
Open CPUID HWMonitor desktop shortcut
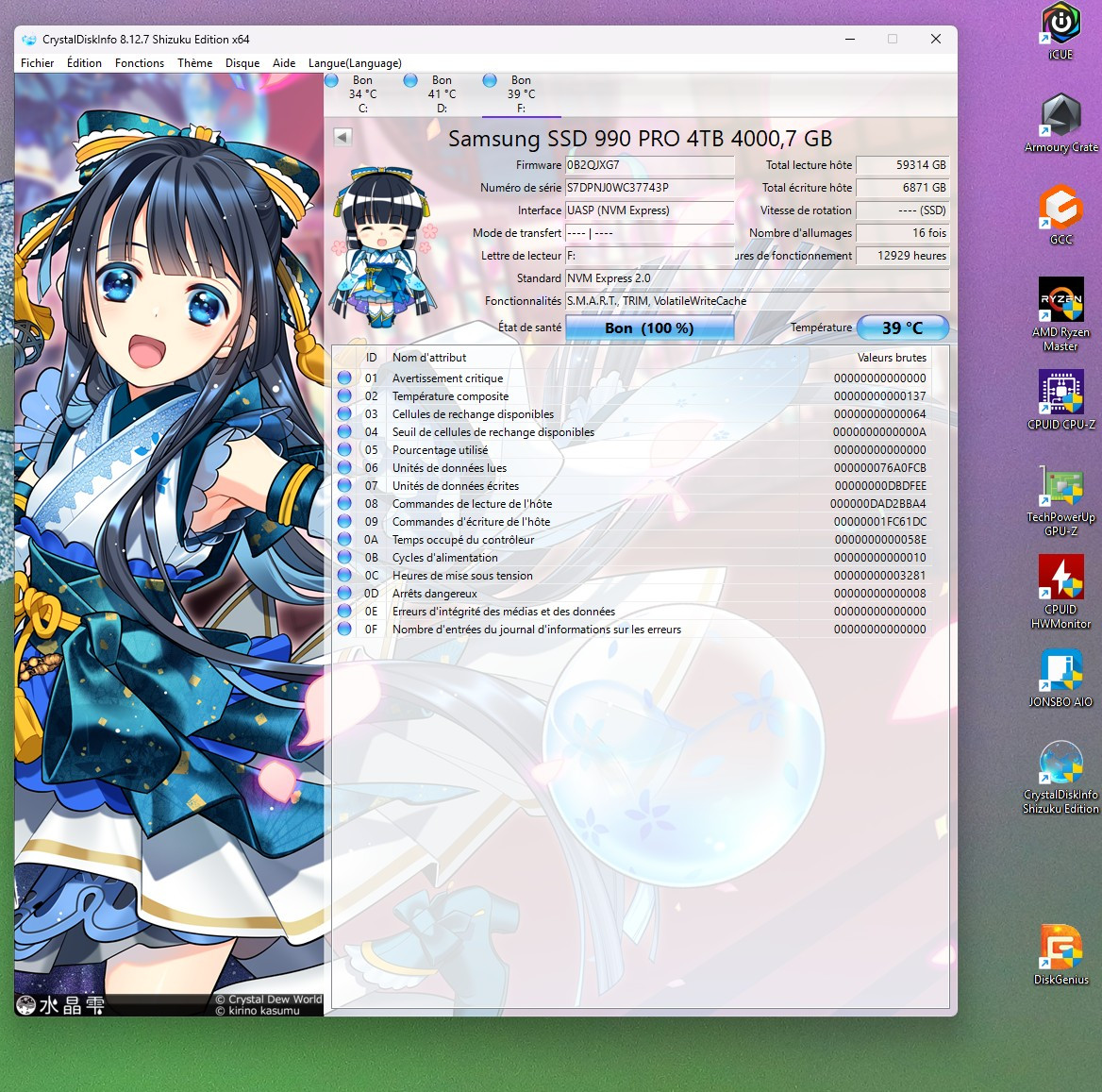(1060, 592)
